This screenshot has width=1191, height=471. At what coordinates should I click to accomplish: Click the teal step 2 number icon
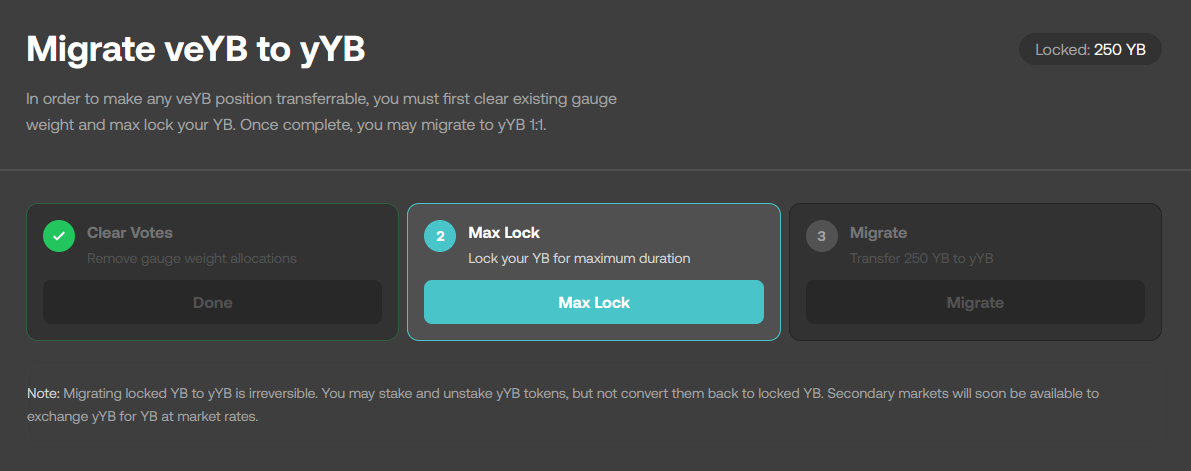tap(440, 237)
